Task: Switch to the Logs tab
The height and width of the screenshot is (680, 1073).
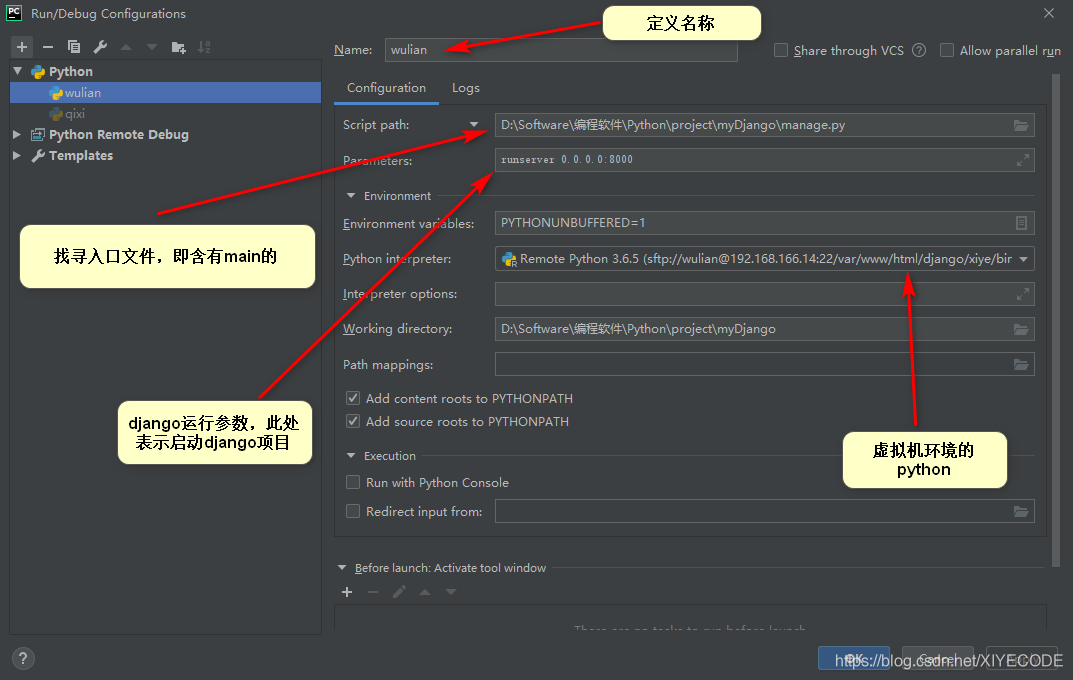Action: (x=465, y=88)
